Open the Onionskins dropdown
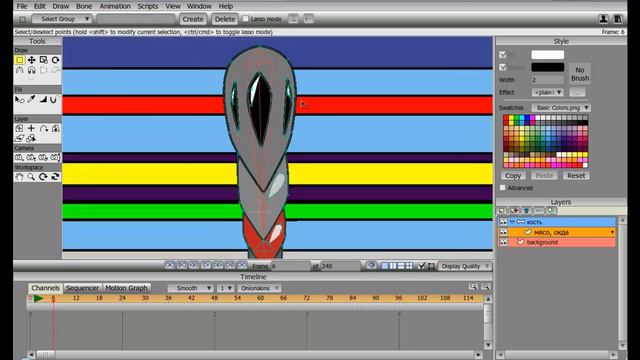The height and width of the screenshot is (360, 640). [x=259, y=288]
